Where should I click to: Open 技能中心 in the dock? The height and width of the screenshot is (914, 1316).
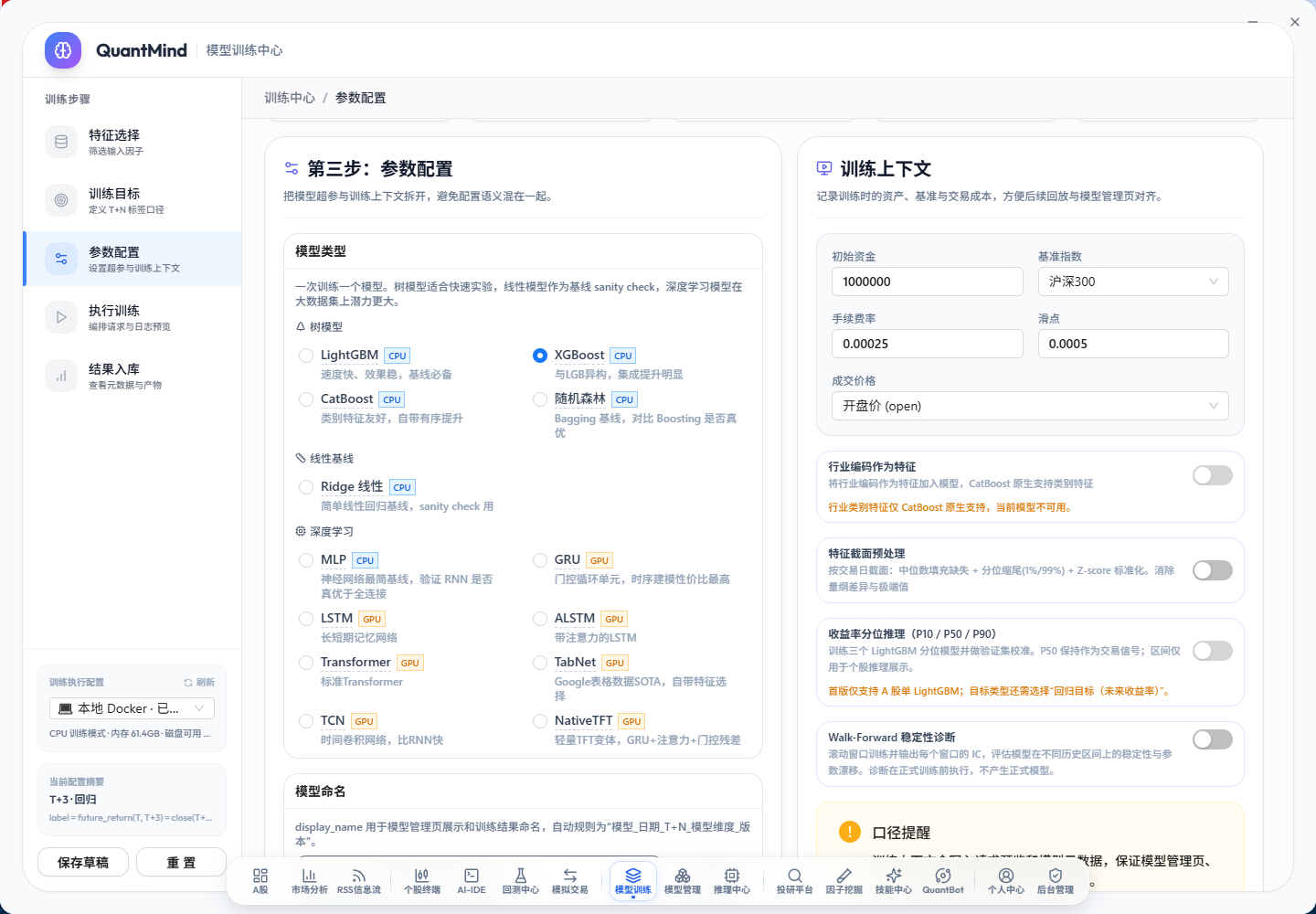point(894,881)
